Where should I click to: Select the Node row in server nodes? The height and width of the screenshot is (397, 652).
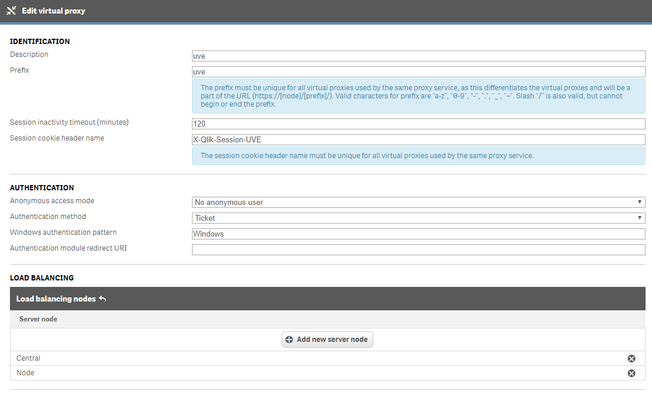[328, 373]
